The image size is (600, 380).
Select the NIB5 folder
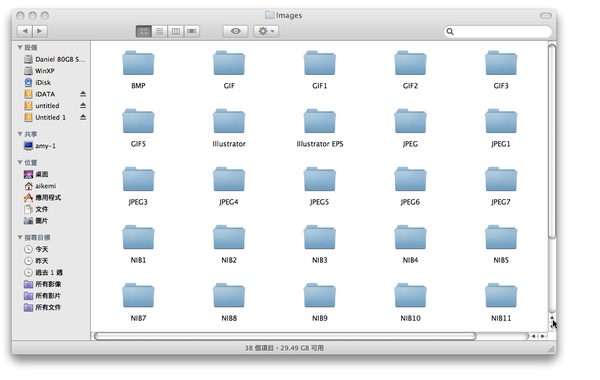tap(501, 238)
